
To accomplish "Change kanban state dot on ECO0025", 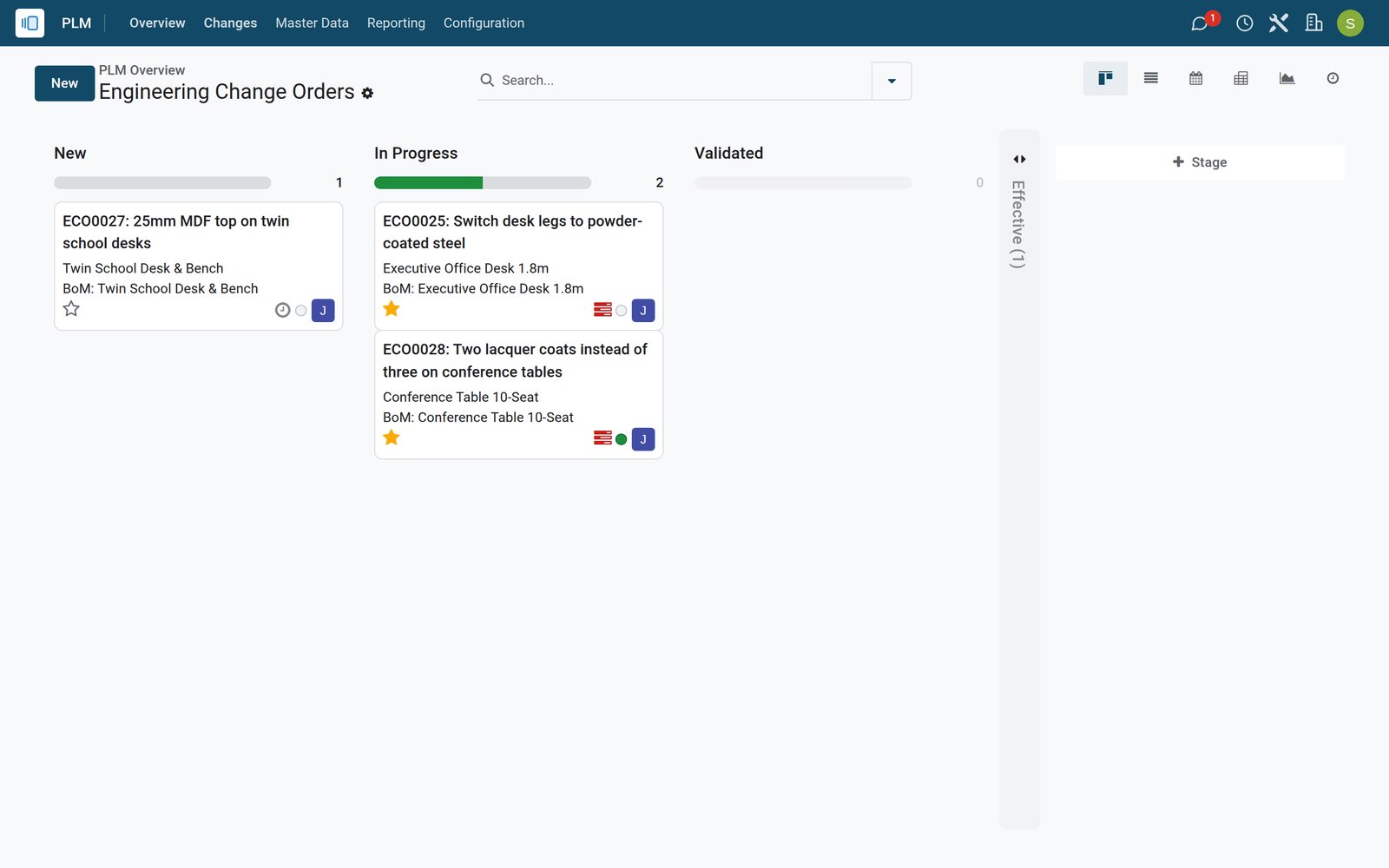I will pos(621,311).
